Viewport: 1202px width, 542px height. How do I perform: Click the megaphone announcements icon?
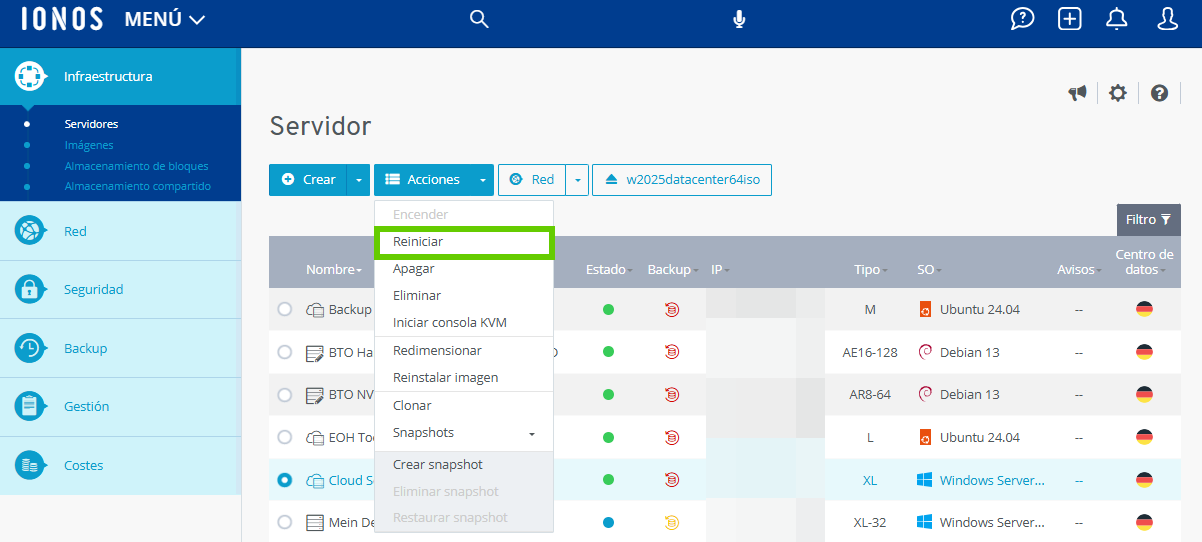[1077, 93]
